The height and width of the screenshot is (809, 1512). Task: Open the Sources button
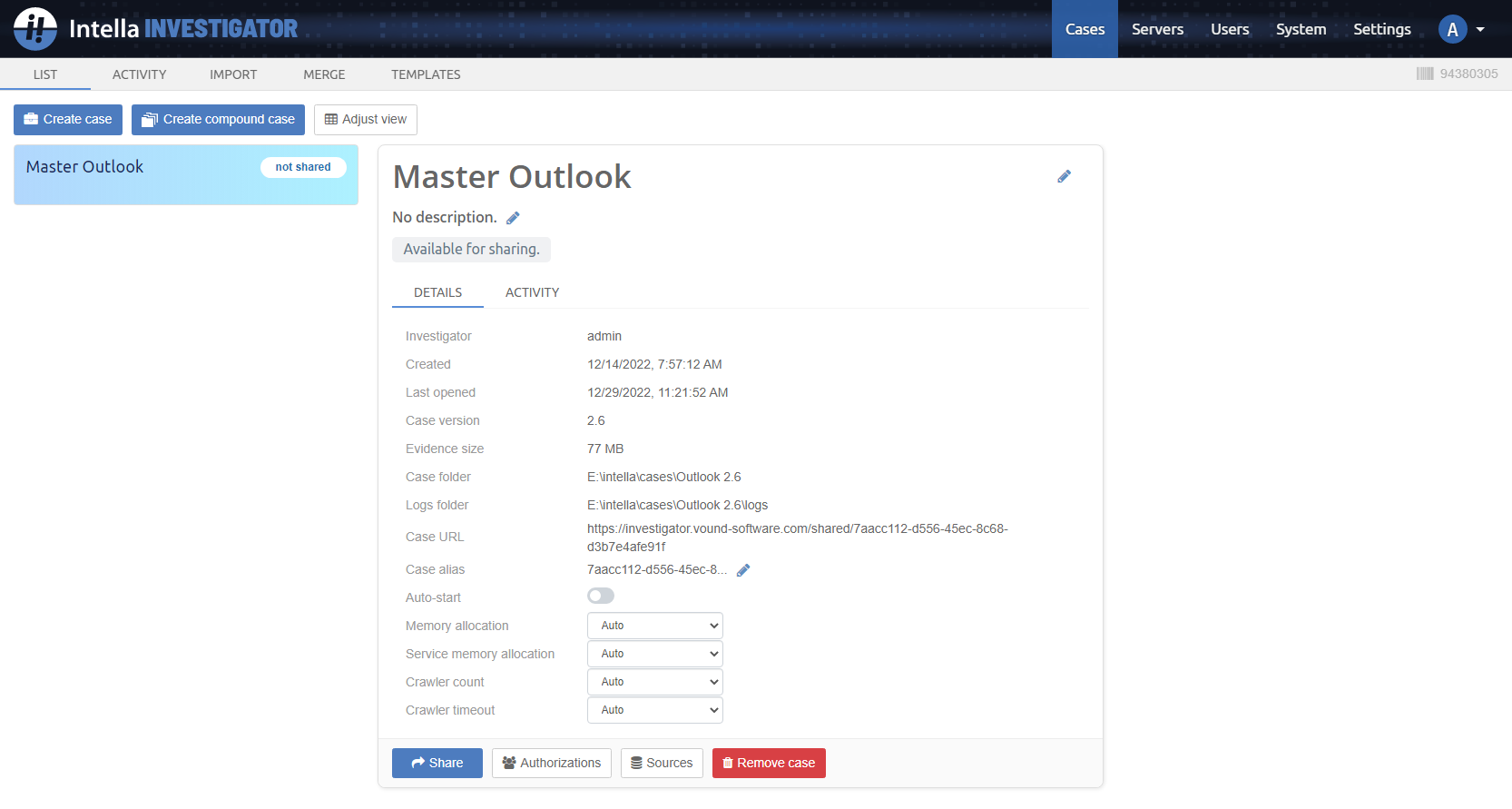tap(662, 763)
